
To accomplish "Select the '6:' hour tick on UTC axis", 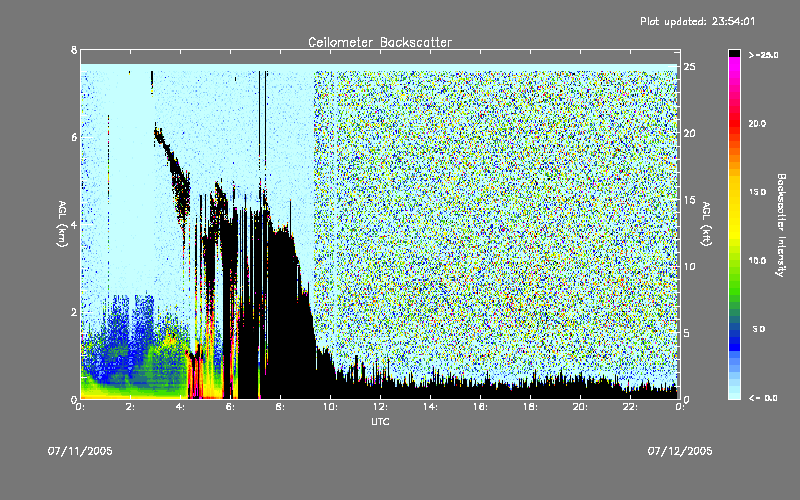I will click(230, 407).
